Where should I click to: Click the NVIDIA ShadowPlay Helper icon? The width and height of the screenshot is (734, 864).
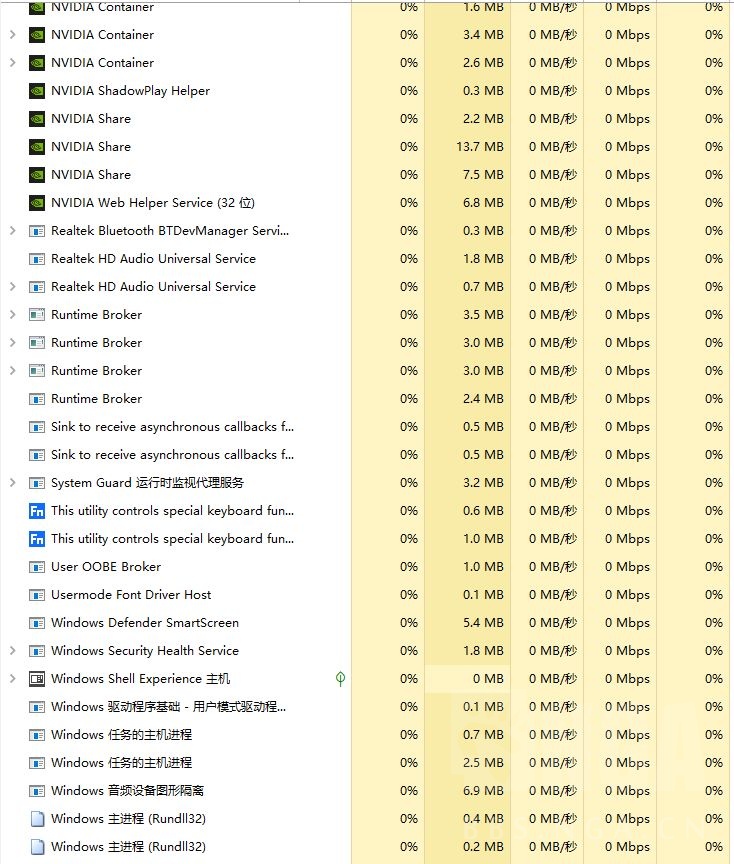coord(37,91)
